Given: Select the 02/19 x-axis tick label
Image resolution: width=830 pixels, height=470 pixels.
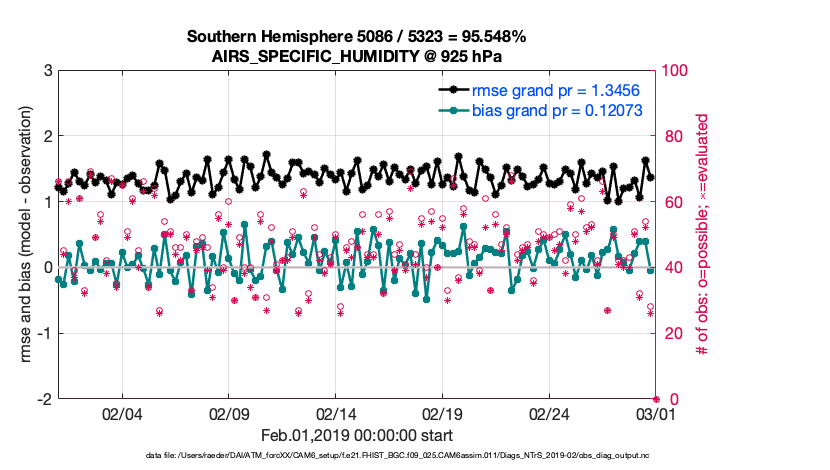Looking at the screenshot, I should point(443,413).
